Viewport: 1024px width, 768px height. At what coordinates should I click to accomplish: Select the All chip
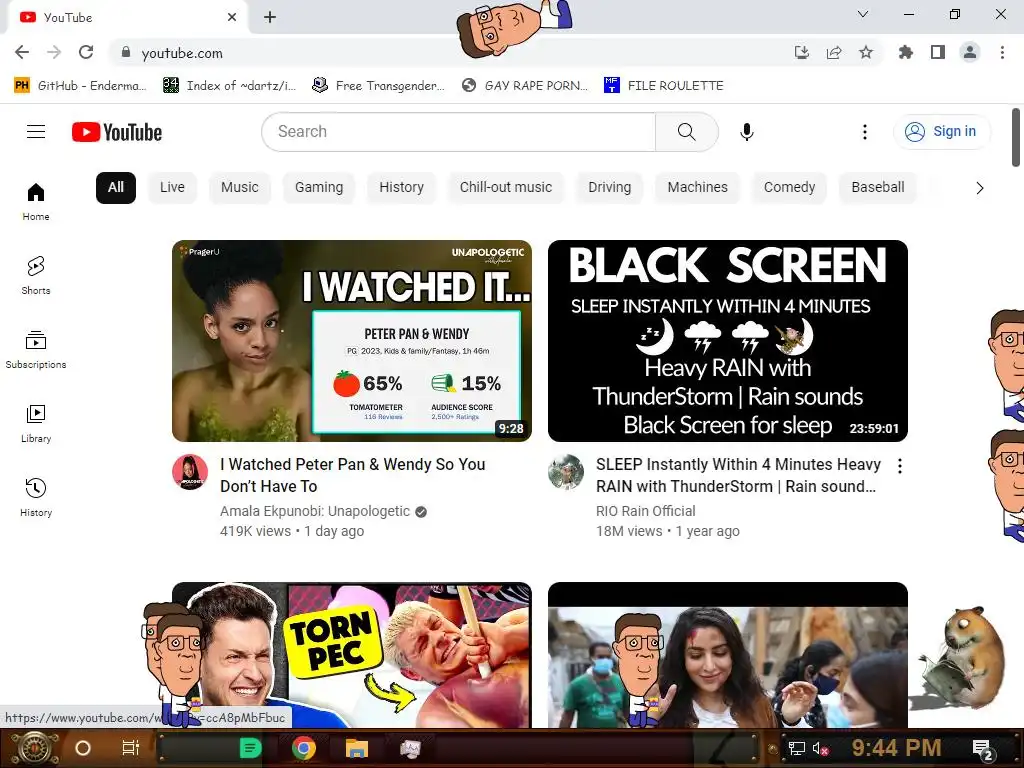(x=116, y=187)
